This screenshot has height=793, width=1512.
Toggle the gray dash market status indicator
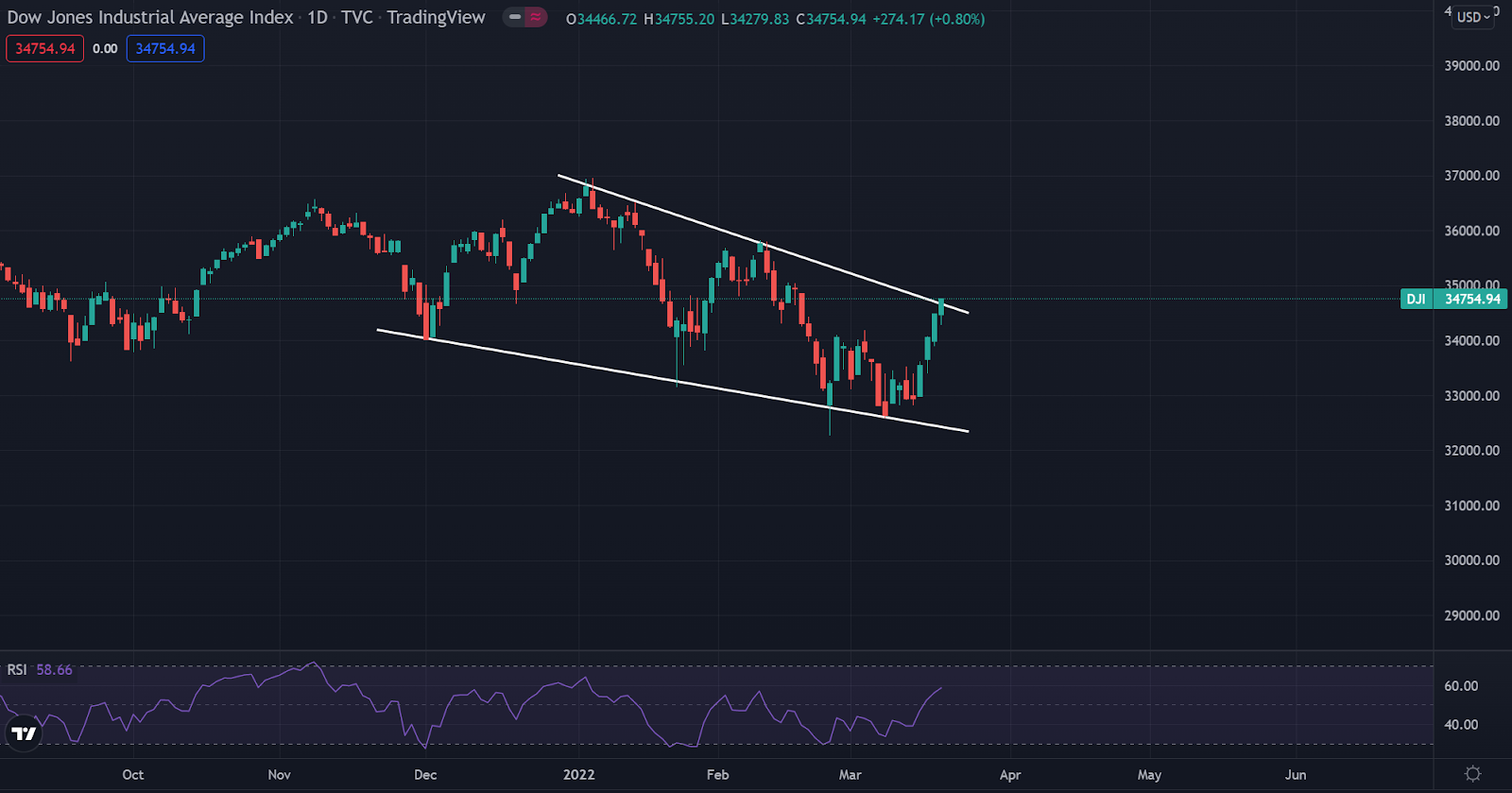coord(514,17)
